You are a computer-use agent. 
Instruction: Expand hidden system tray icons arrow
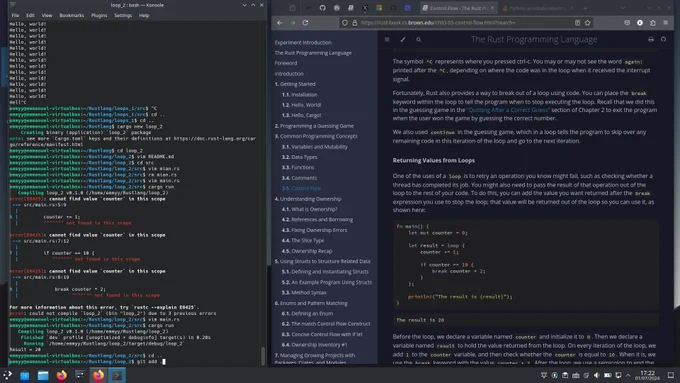click(x=628, y=375)
